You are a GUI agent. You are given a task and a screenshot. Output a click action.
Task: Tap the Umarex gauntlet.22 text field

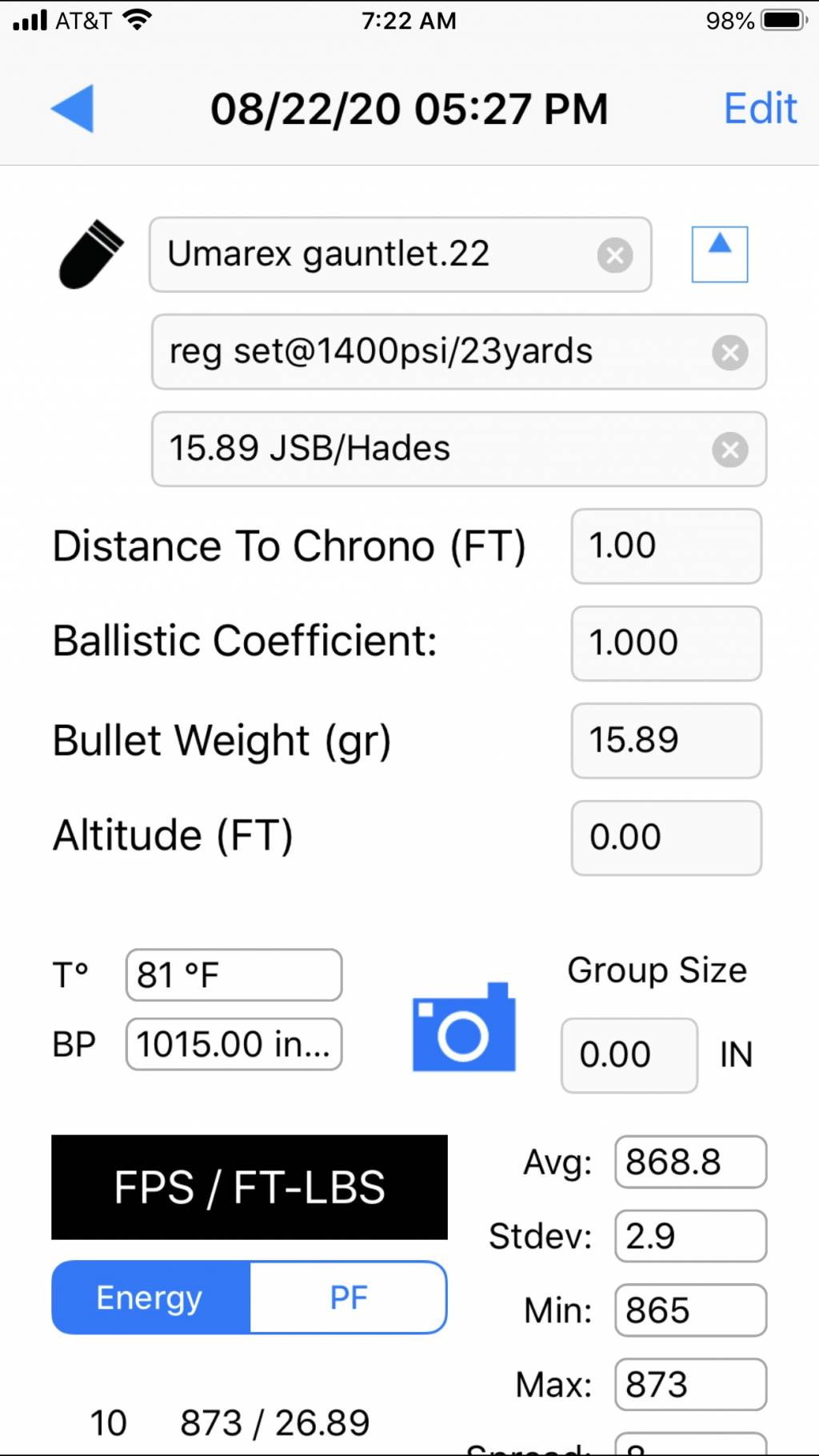[x=401, y=254]
